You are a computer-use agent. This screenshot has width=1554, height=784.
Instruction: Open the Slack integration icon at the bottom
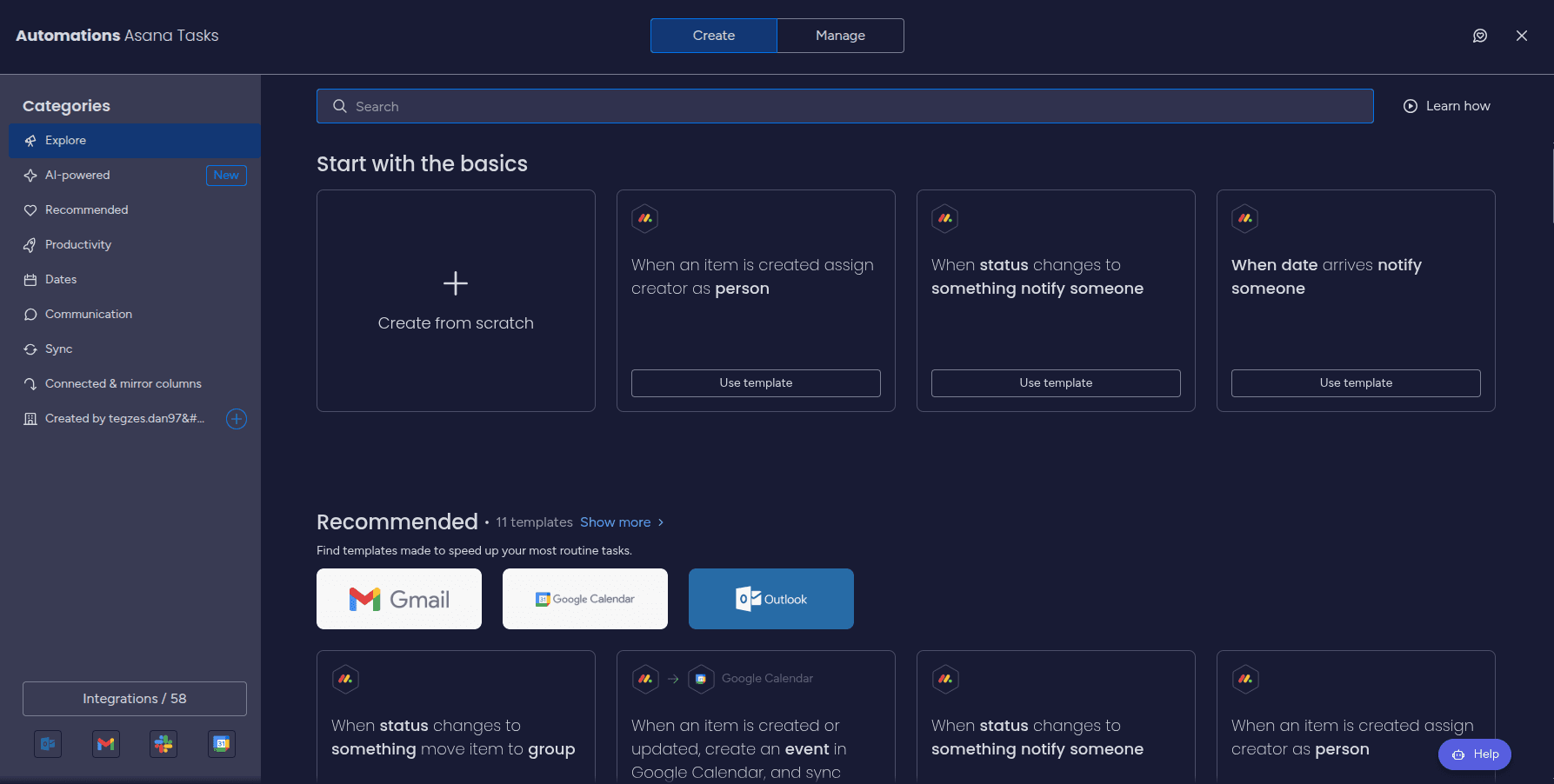coord(163,744)
